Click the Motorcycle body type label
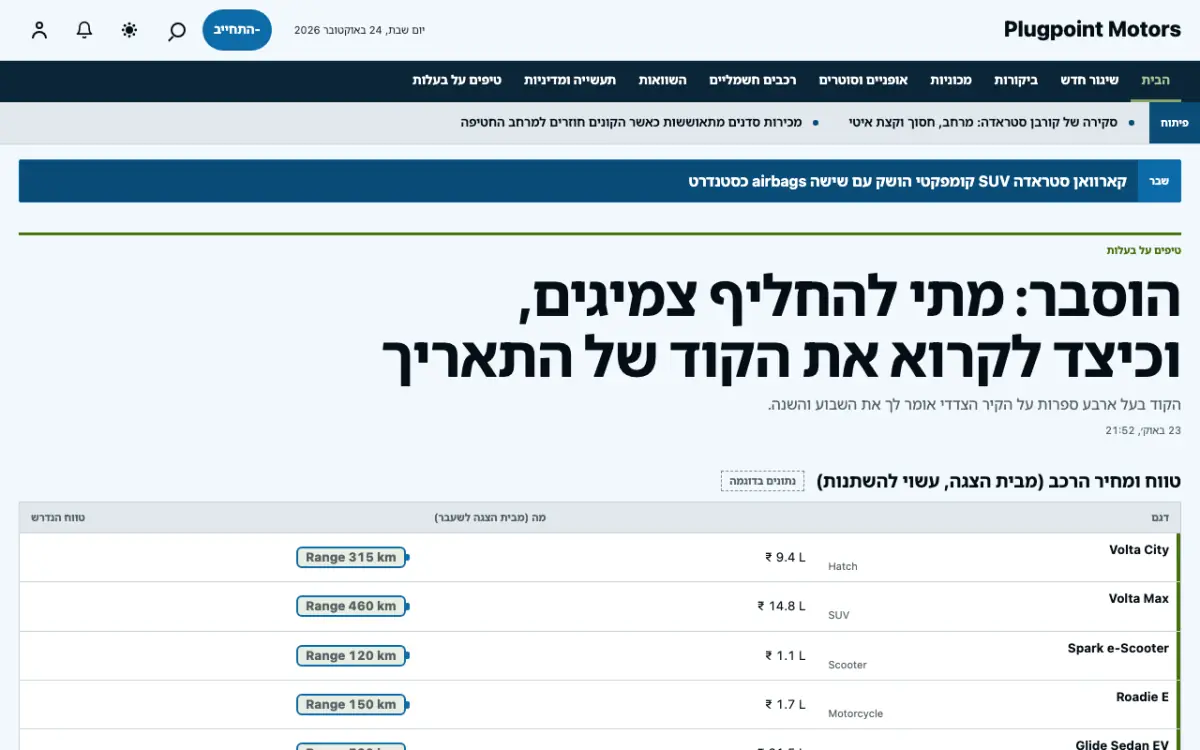Image resolution: width=1200 pixels, height=750 pixels. [x=855, y=714]
